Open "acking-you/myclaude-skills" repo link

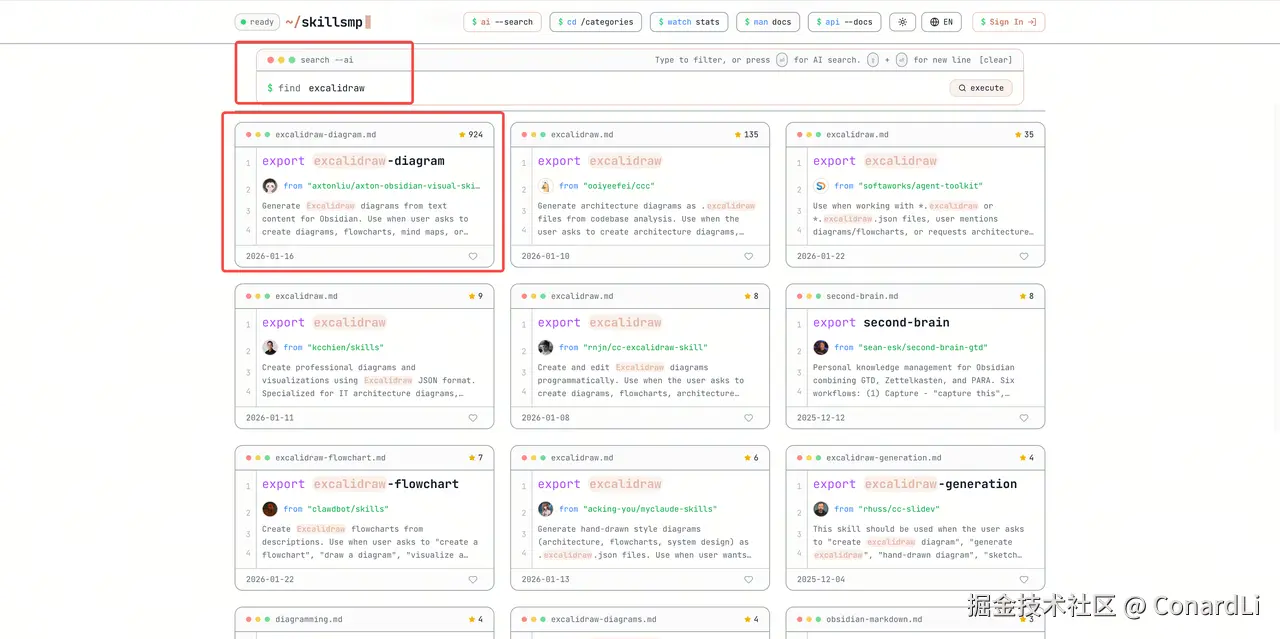click(650, 509)
